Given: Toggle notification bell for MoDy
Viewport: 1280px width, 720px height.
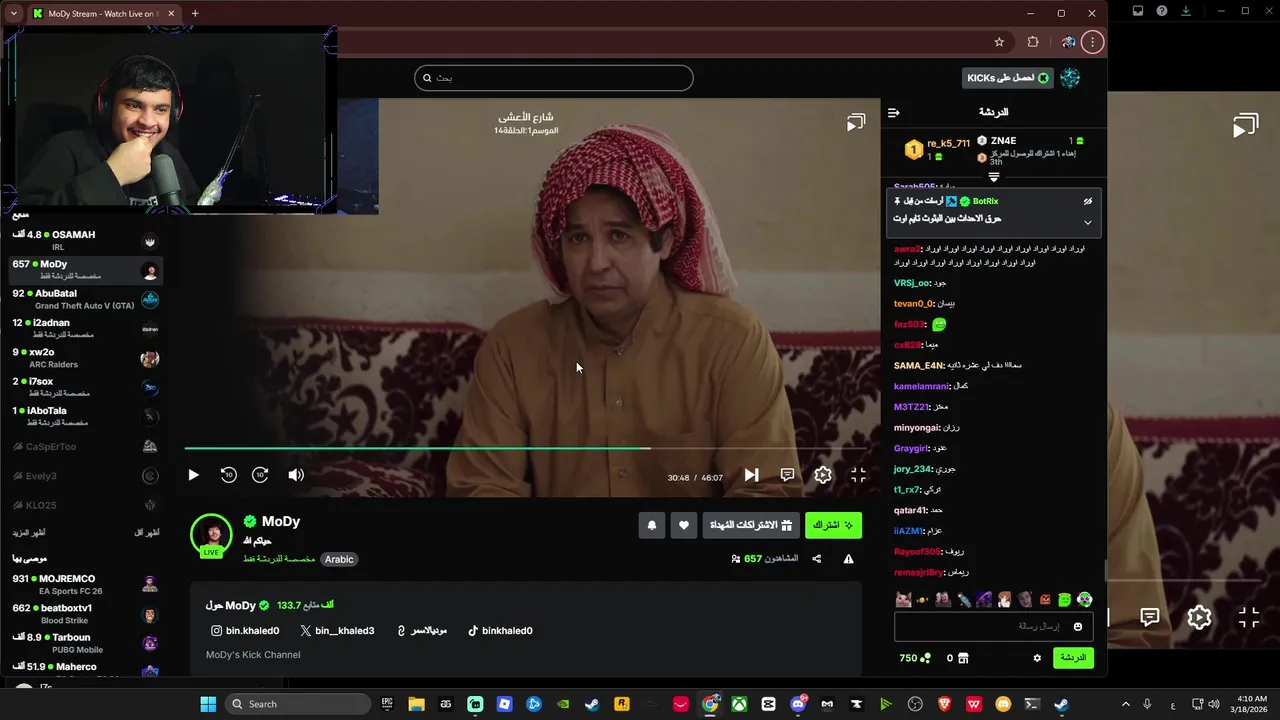Looking at the screenshot, I should [x=652, y=525].
